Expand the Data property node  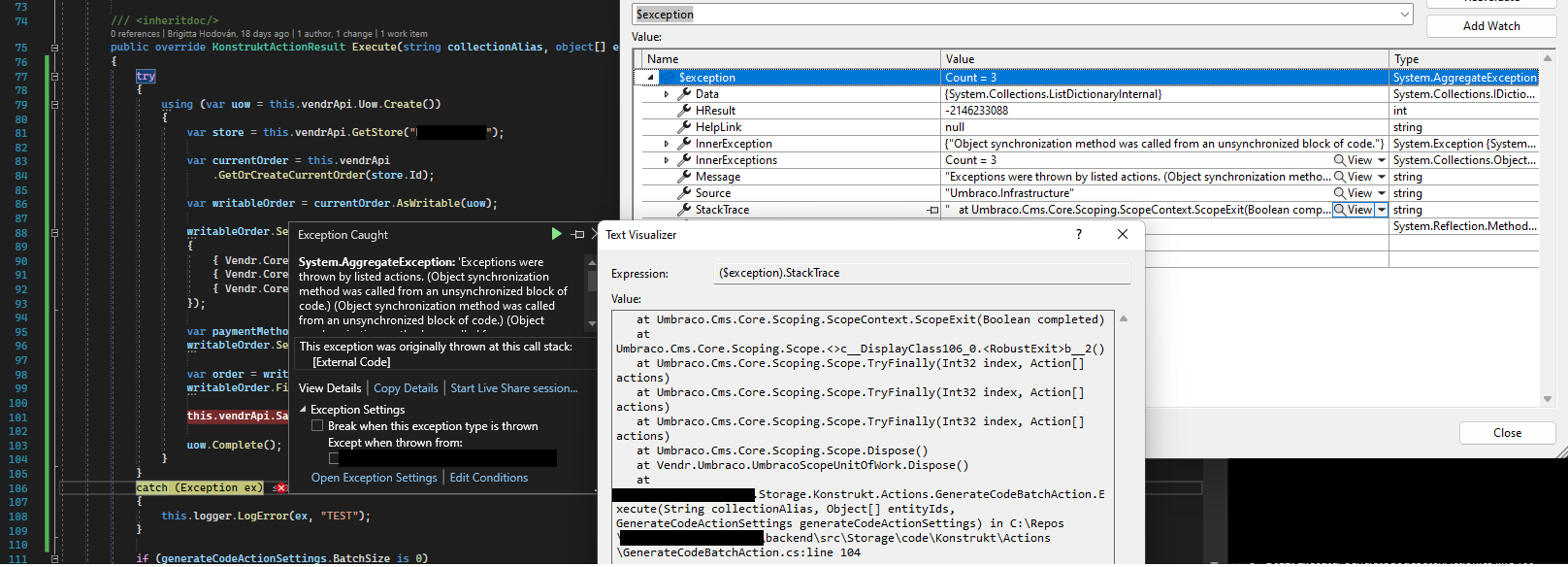pyautogui.click(x=666, y=94)
